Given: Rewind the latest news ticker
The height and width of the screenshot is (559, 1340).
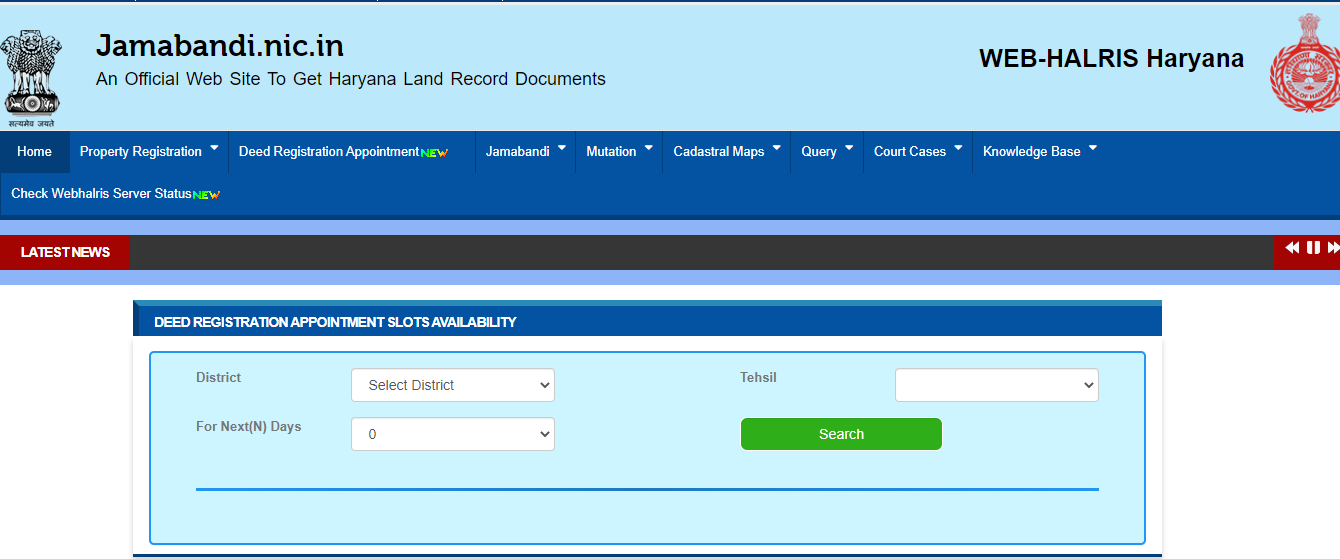Looking at the screenshot, I should [x=1292, y=248].
